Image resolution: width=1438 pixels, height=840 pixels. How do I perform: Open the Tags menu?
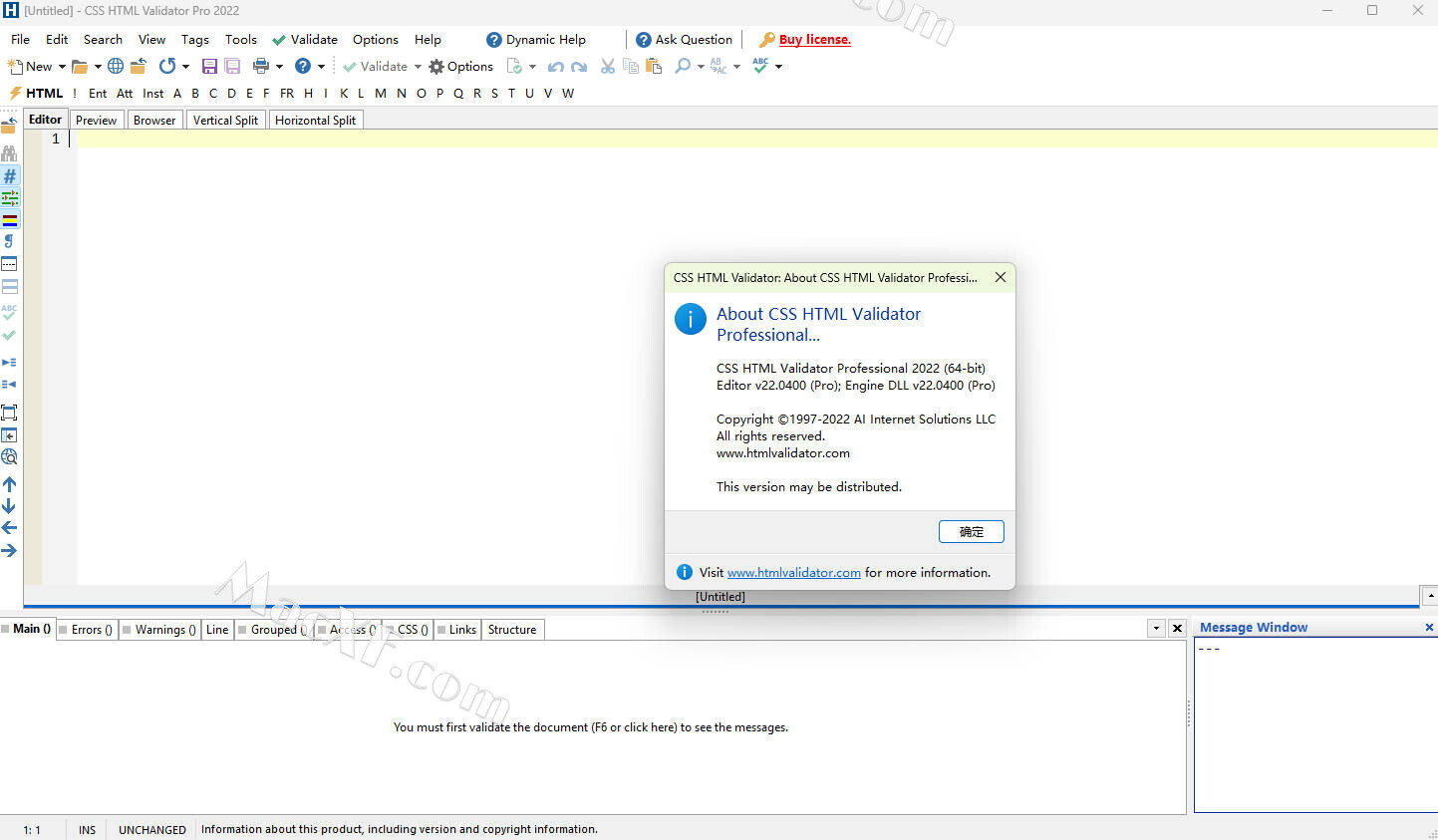[x=195, y=40]
